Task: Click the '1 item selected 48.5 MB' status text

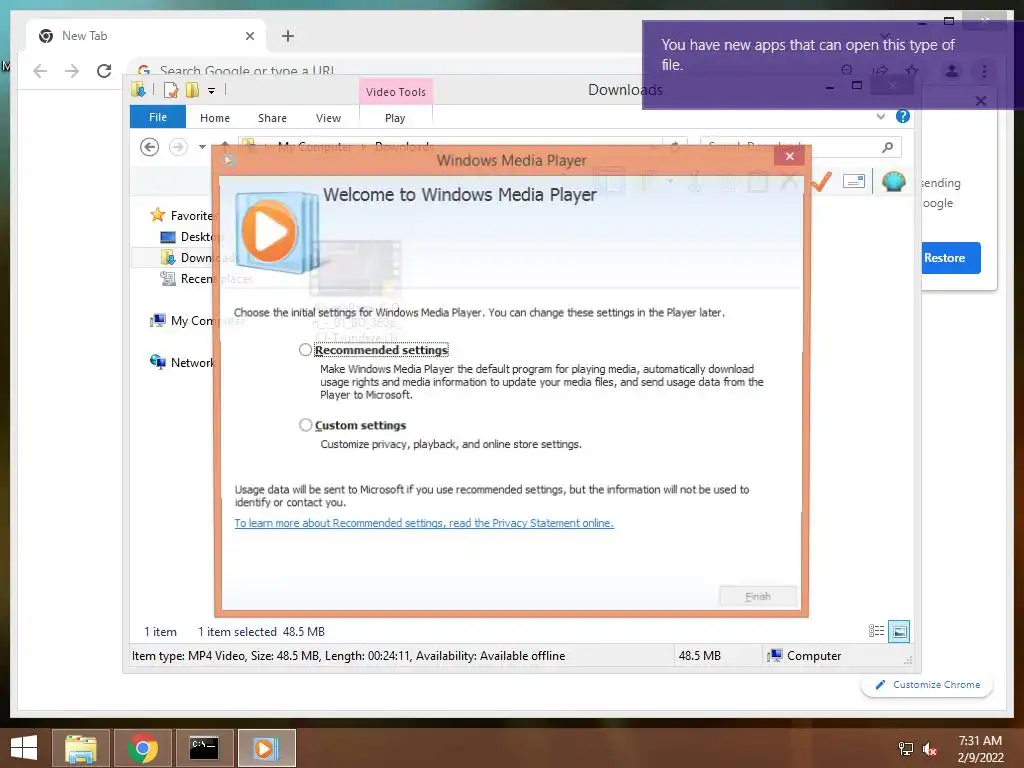Action: coord(261,632)
